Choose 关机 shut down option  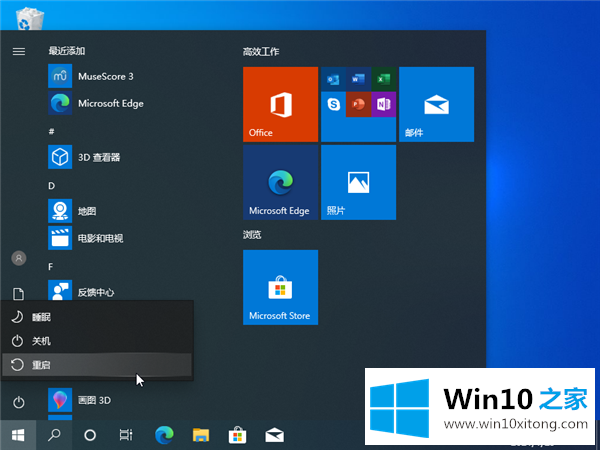(x=97, y=341)
